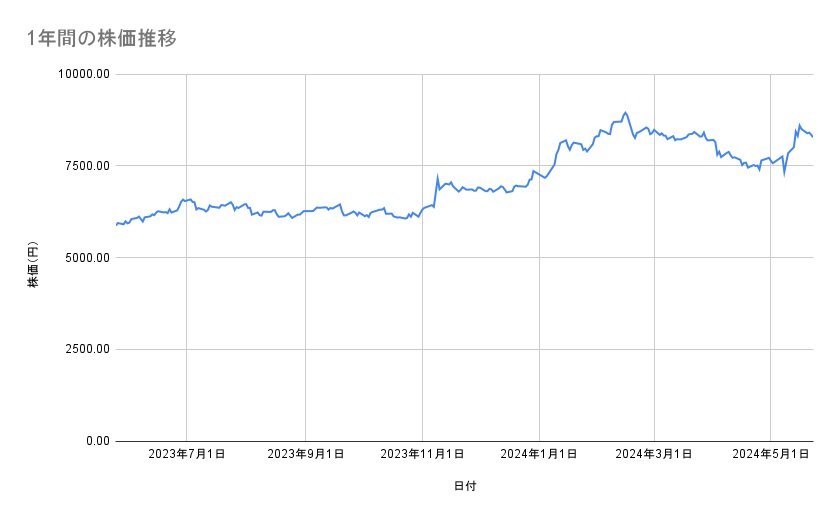Click the 7500.00 y-axis label
The height and width of the screenshot is (519, 839).
[x=84, y=166]
